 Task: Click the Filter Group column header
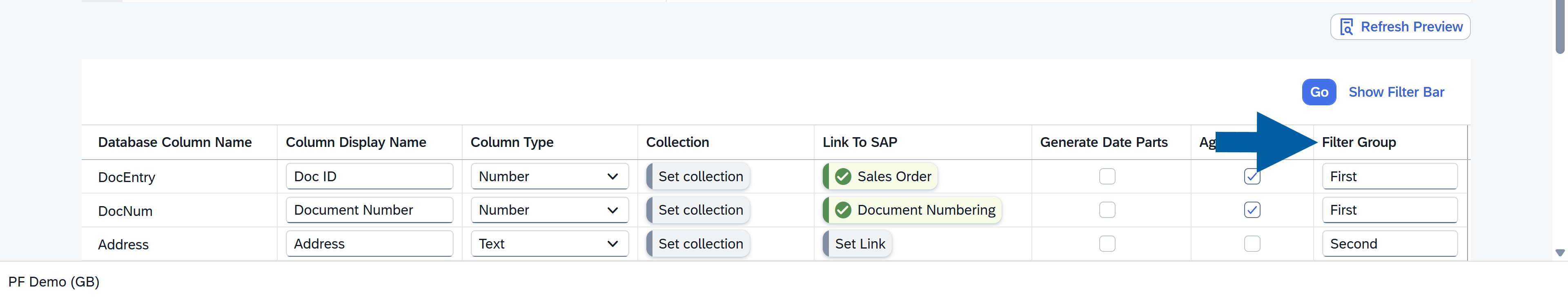1359,142
